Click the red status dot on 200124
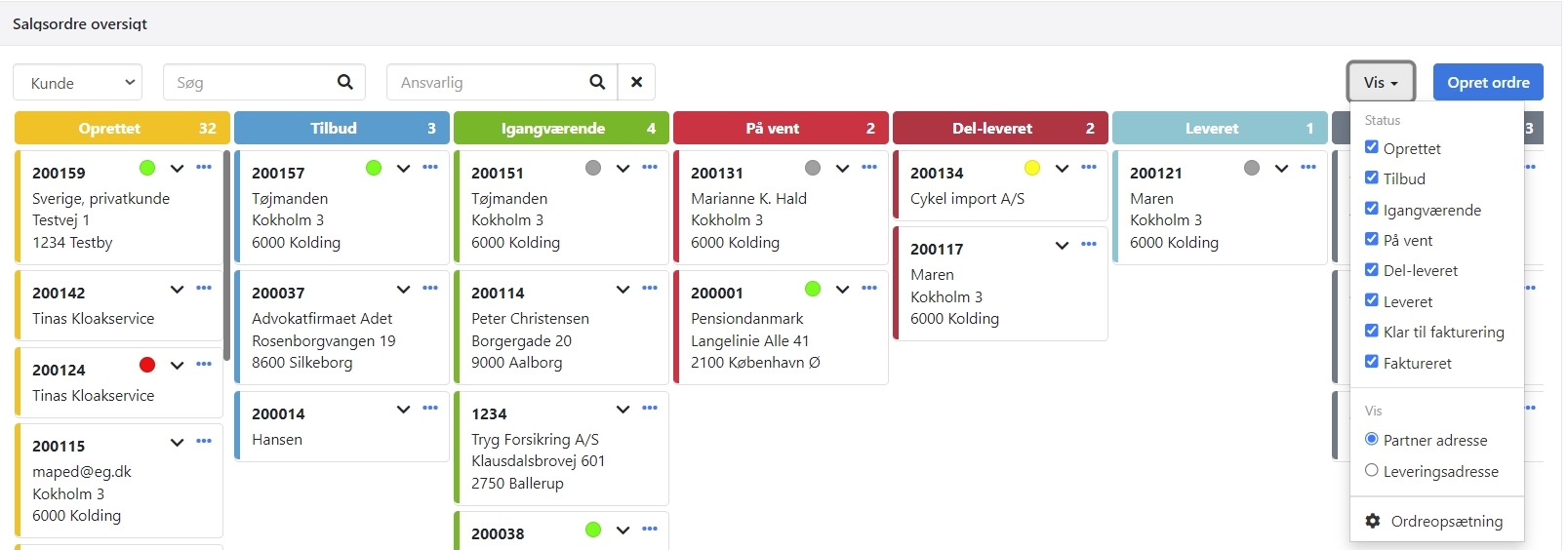Screen dimensions: 1568x550 click(147, 365)
